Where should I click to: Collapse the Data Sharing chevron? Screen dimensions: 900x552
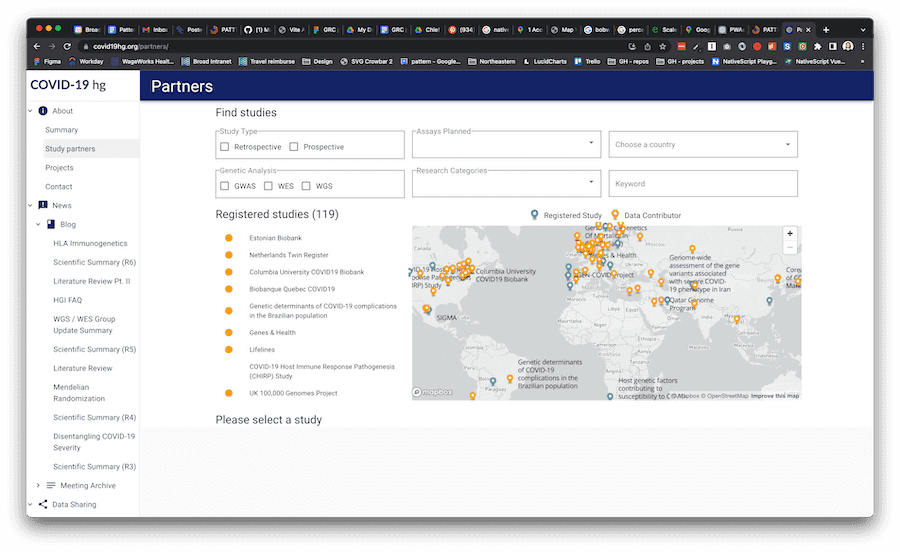pos(30,504)
